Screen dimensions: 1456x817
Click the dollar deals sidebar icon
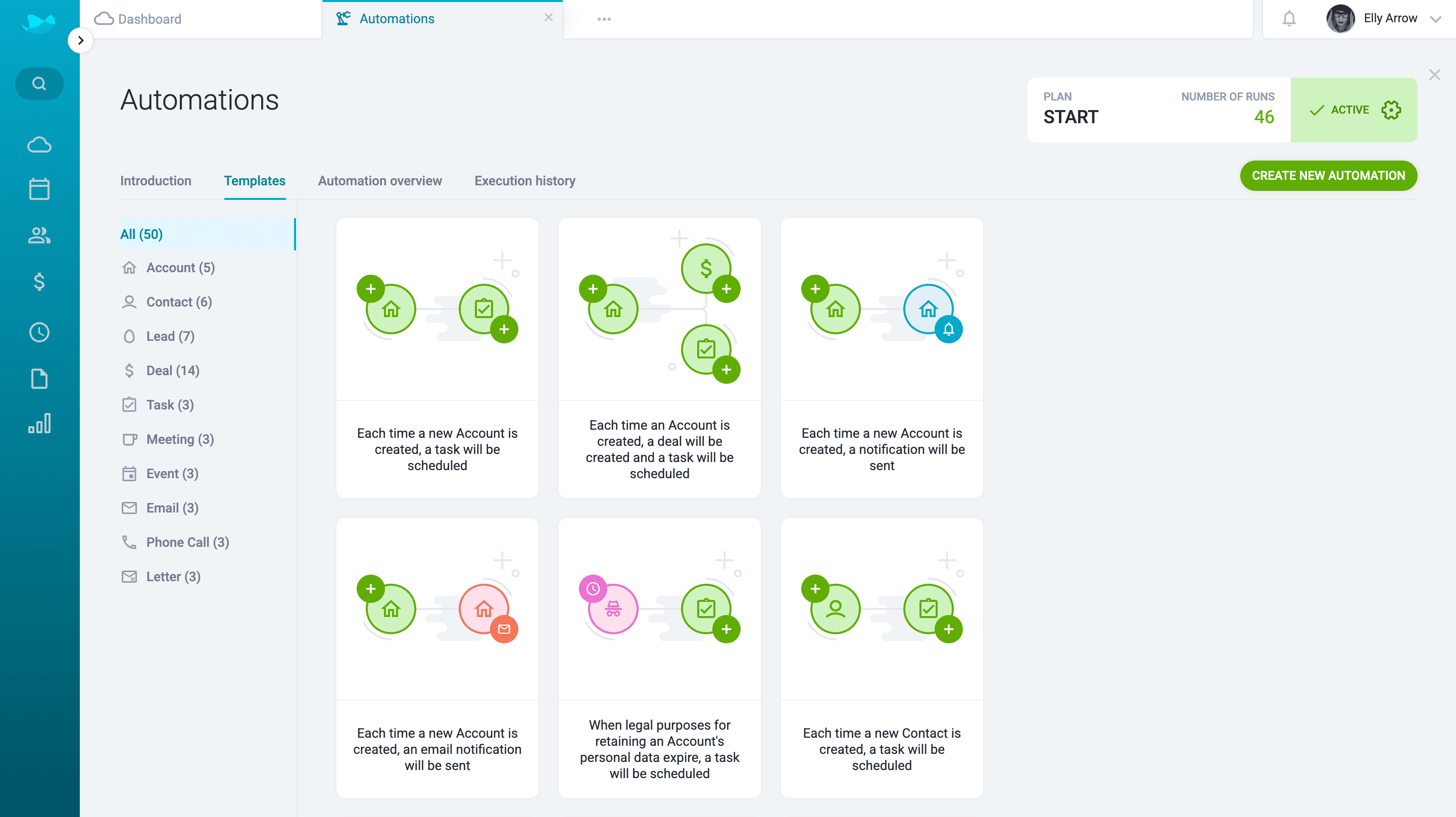pyautogui.click(x=39, y=281)
